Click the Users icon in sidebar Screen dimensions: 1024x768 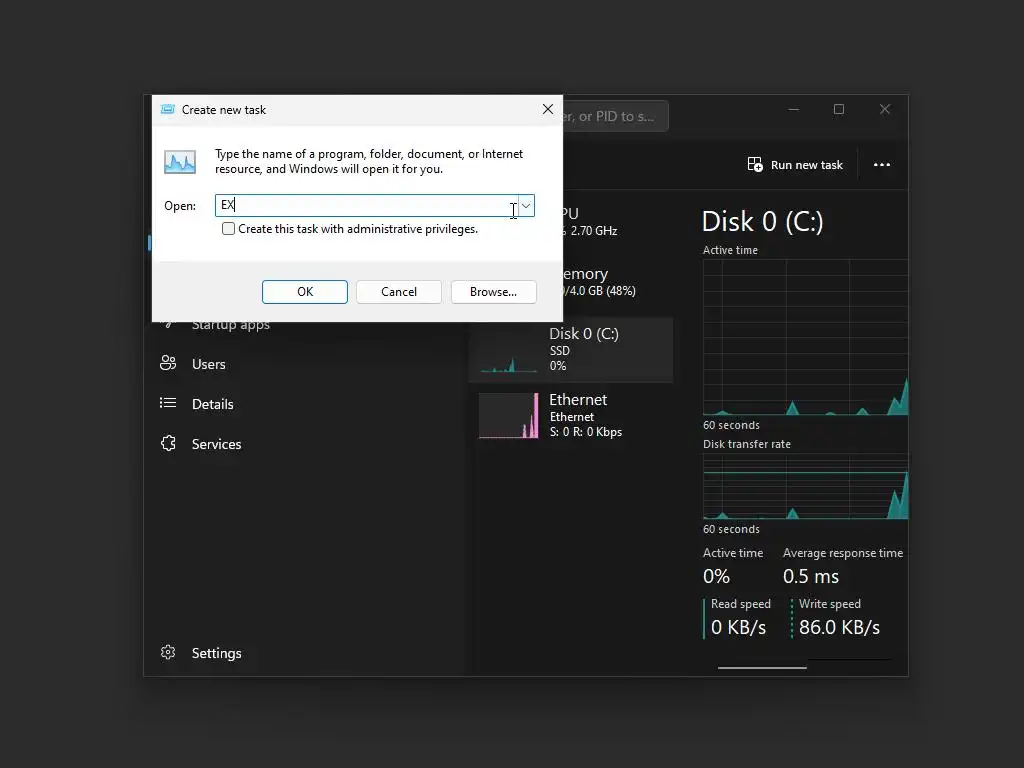(168, 363)
